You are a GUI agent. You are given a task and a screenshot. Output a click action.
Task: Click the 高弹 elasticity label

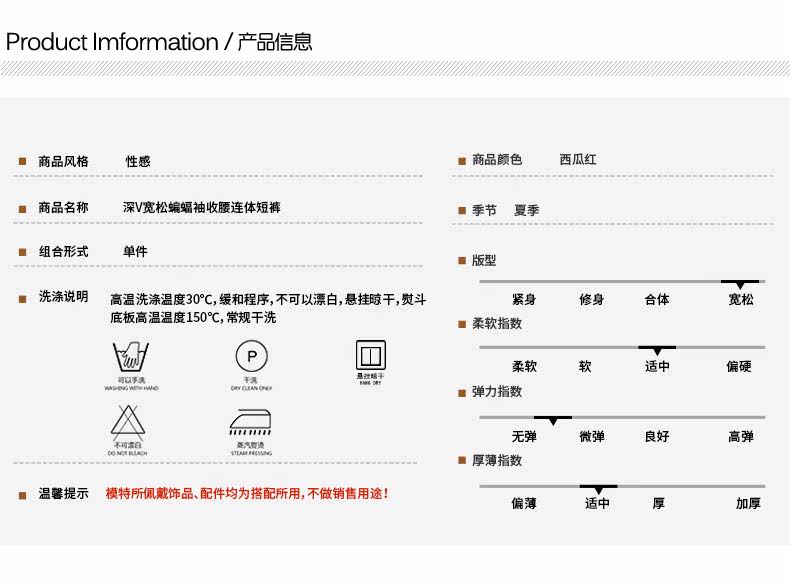click(741, 436)
